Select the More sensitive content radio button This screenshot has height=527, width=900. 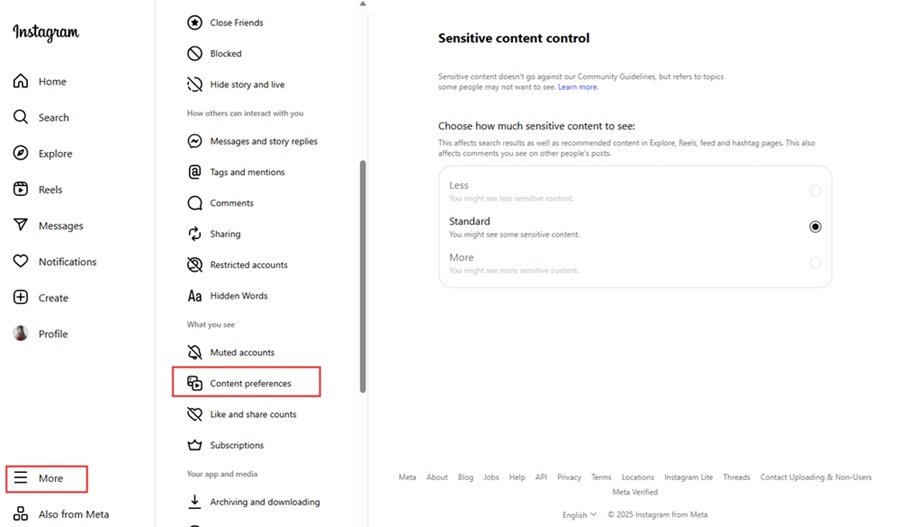click(x=815, y=263)
